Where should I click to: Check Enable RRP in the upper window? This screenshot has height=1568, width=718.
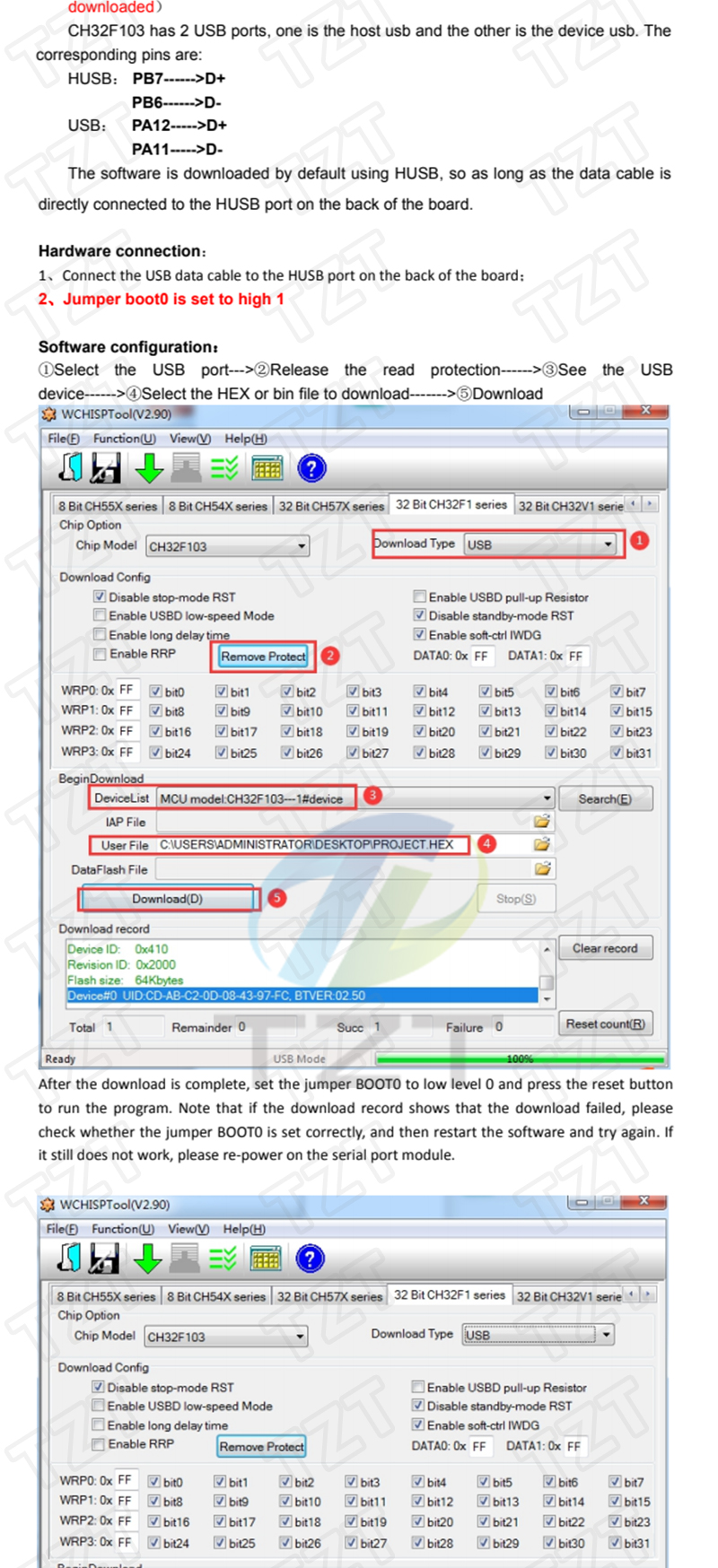click(100, 653)
